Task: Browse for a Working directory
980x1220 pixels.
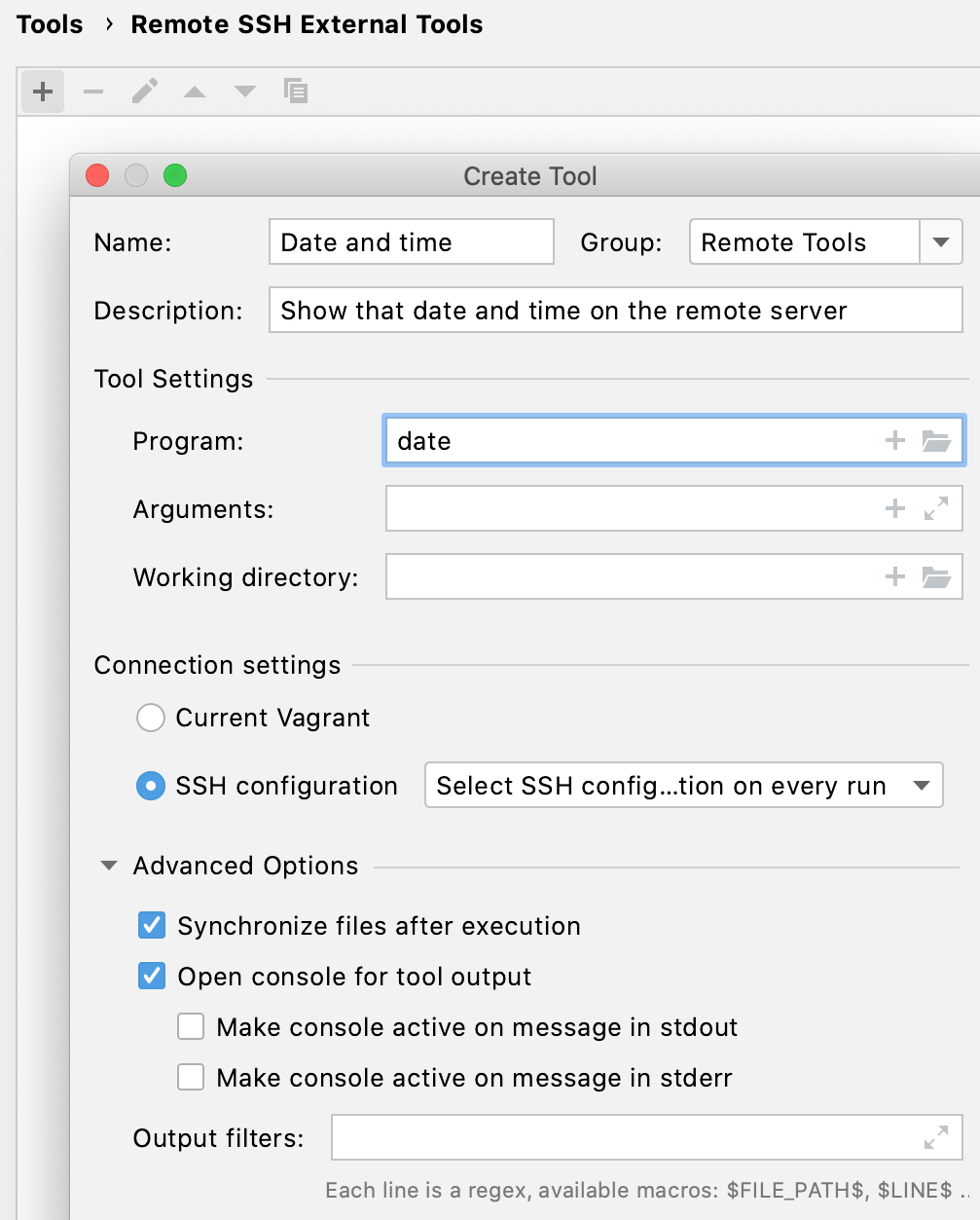Action: pyautogui.click(x=937, y=576)
